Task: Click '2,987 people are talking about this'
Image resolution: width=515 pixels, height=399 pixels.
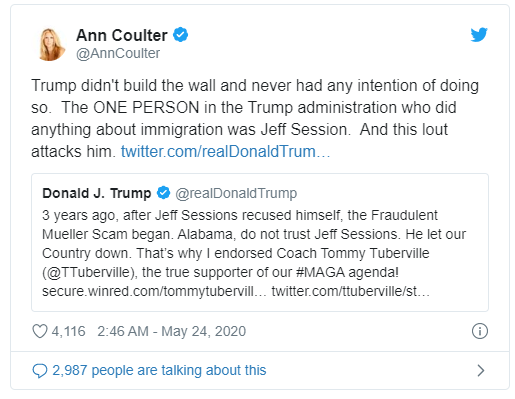Action: tap(159, 370)
